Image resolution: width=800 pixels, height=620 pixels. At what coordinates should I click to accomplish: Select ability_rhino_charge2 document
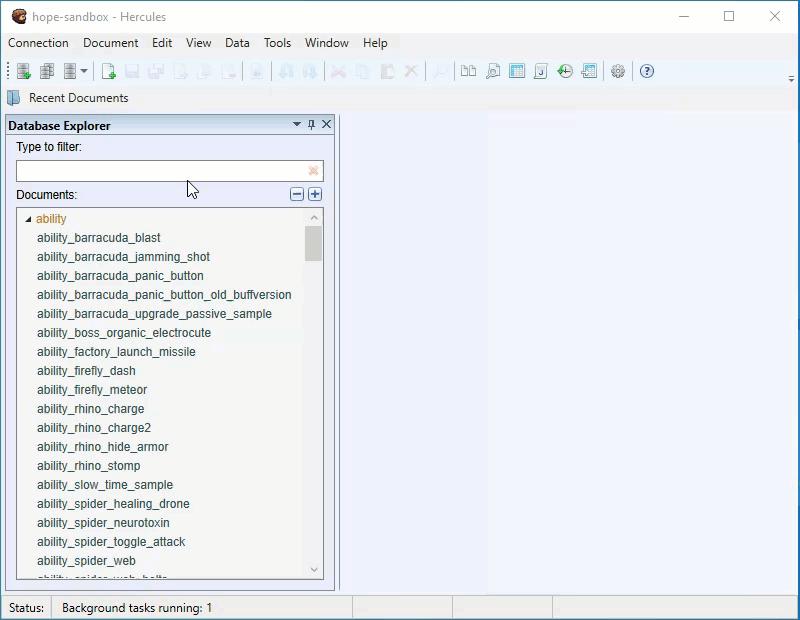(x=94, y=428)
